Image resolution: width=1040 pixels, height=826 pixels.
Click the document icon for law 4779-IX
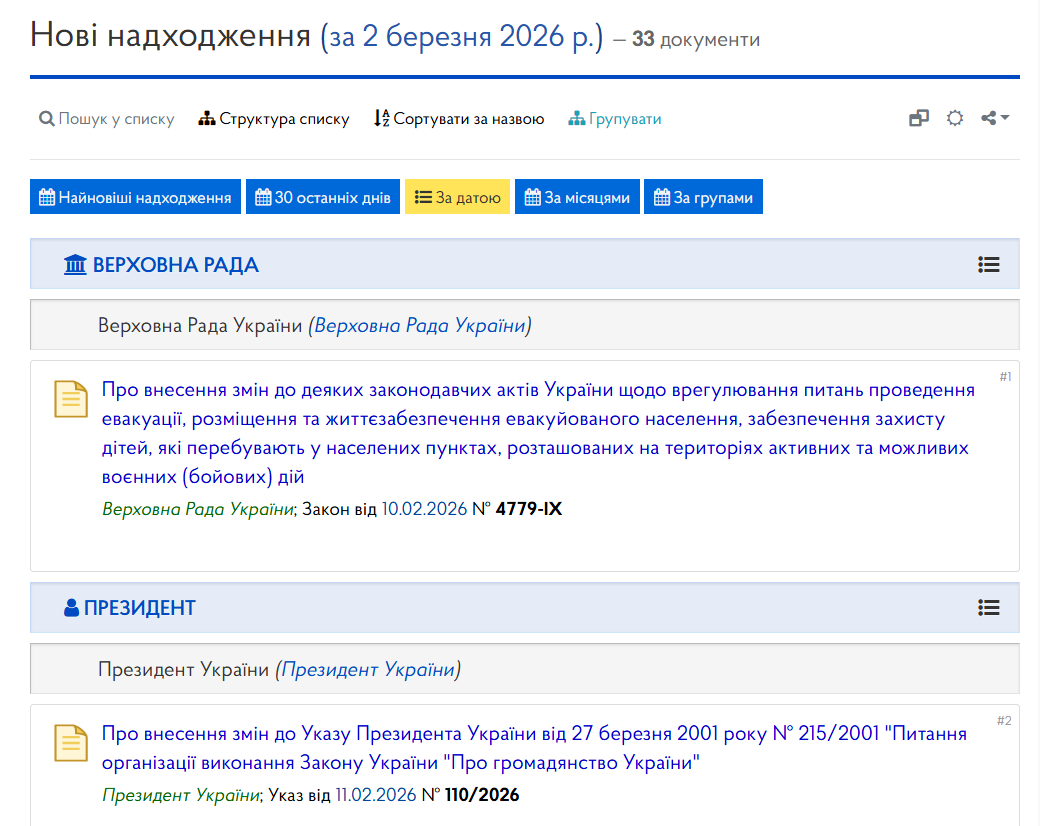[x=71, y=400]
